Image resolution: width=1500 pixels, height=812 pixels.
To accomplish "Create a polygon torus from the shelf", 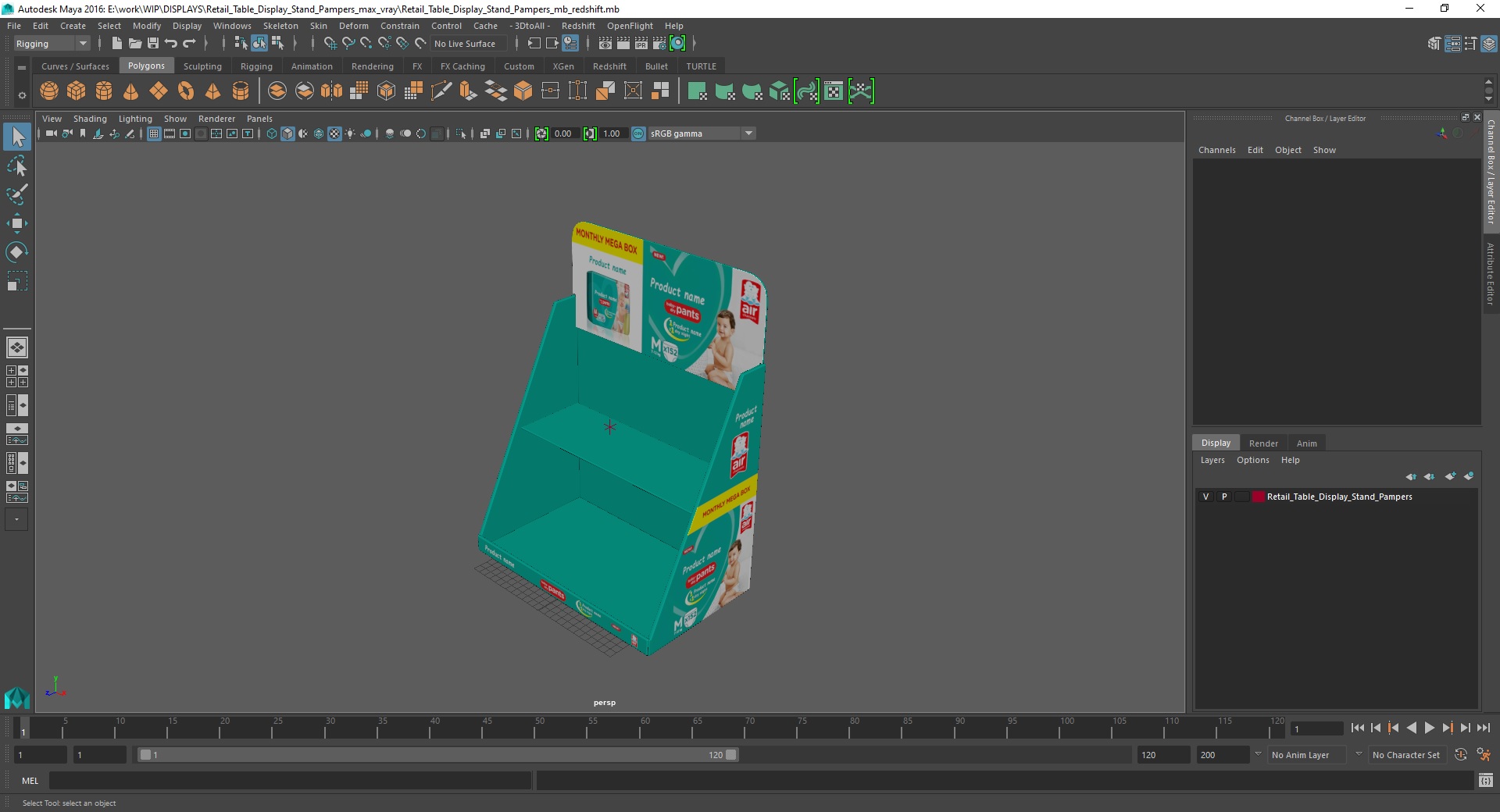I will point(186,91).
